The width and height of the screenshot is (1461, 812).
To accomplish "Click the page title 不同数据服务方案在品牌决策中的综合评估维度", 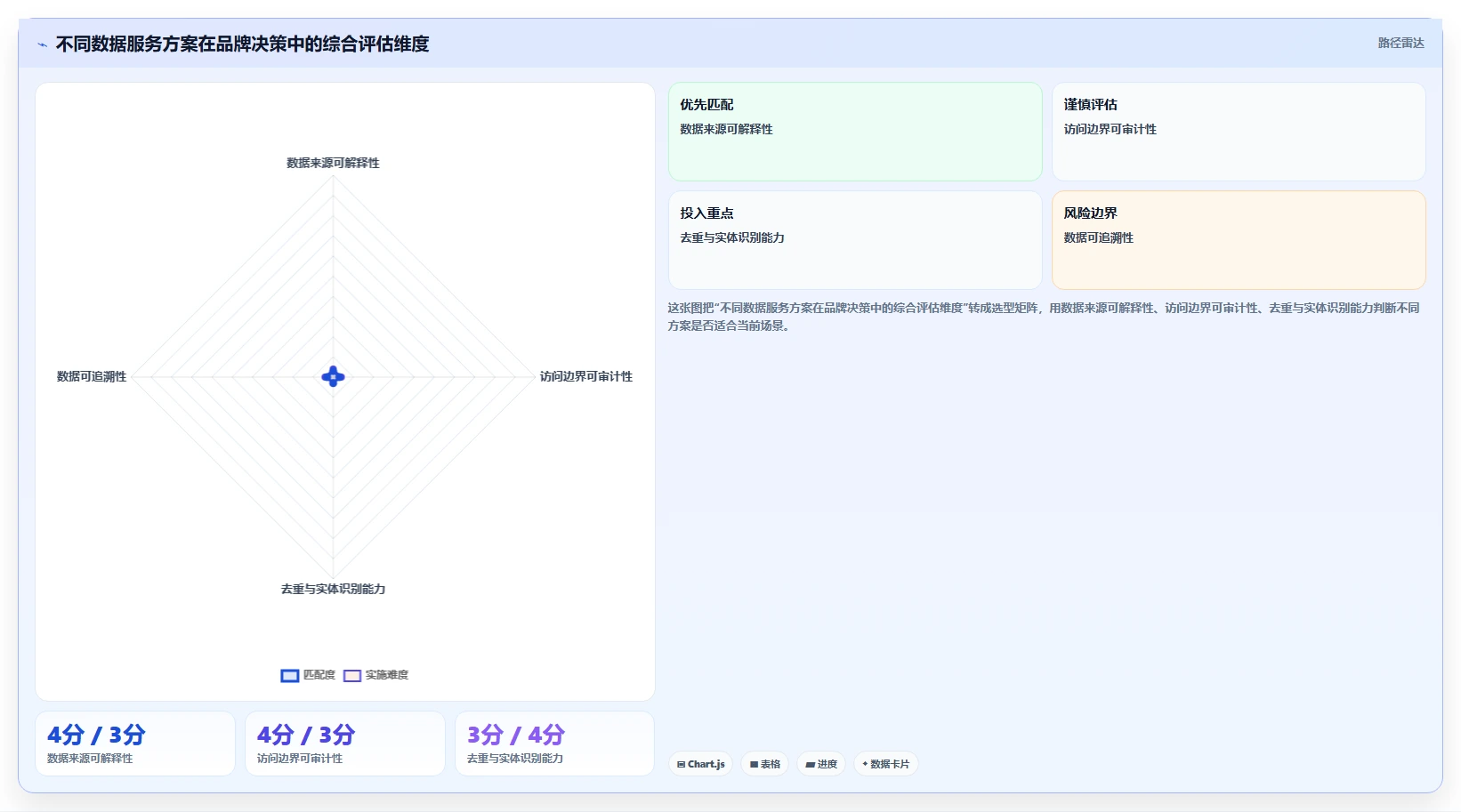I will click(x=242, y=44).
